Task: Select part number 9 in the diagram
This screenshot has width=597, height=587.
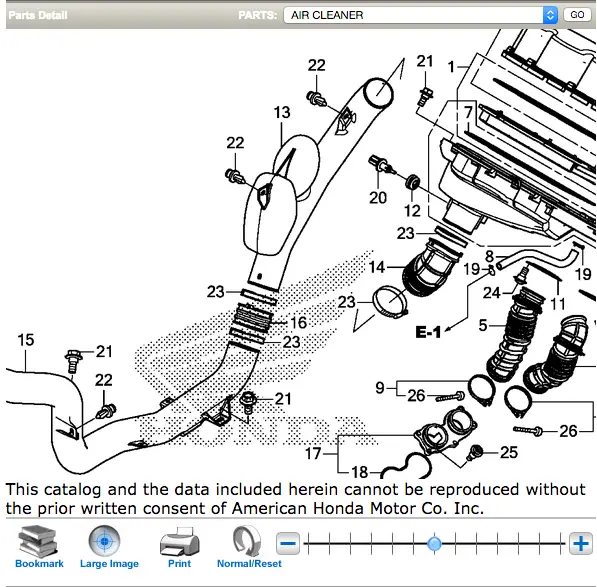Action: (x=380, y=388)
